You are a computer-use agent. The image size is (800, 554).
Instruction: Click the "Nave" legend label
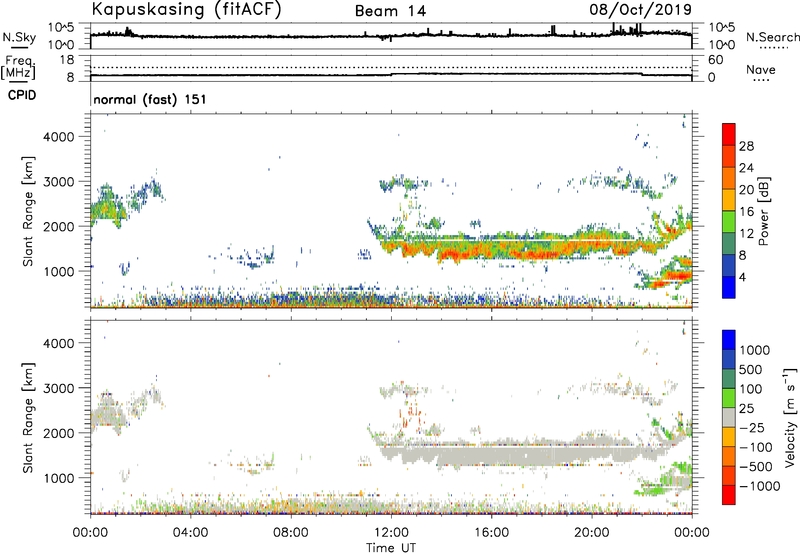point(761,69)
